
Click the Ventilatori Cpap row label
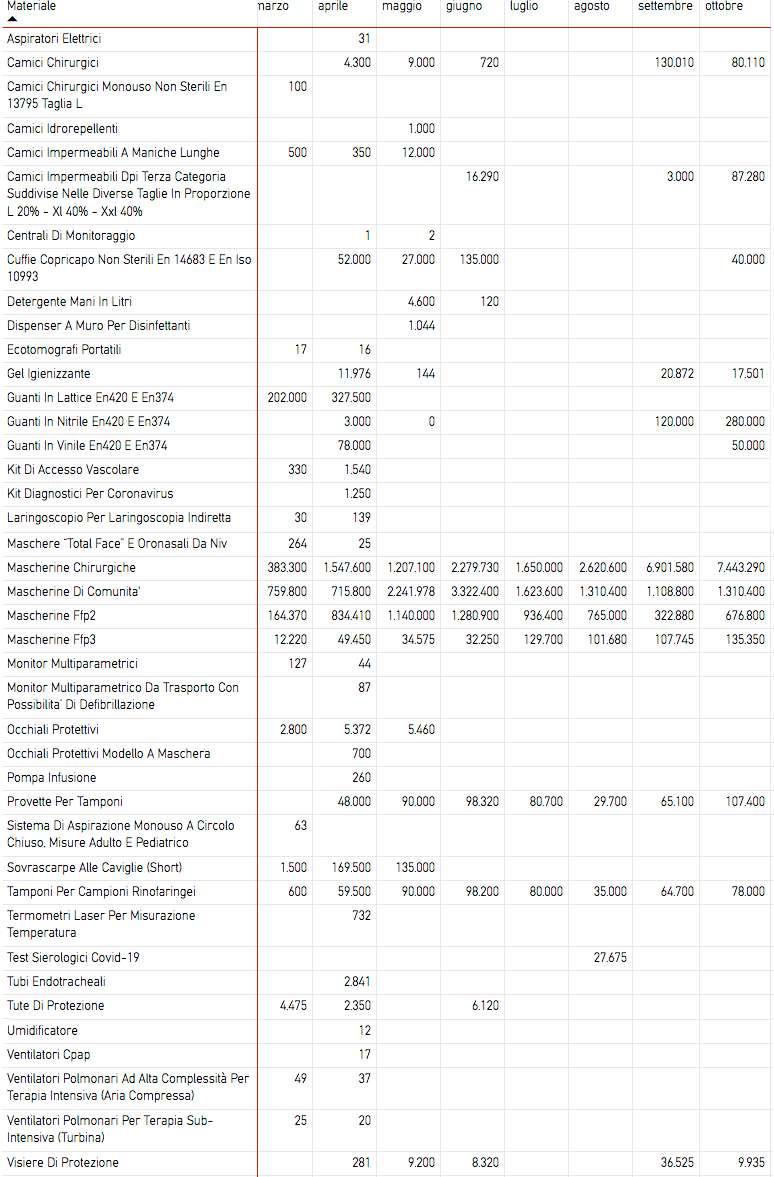click(49, 1055)
